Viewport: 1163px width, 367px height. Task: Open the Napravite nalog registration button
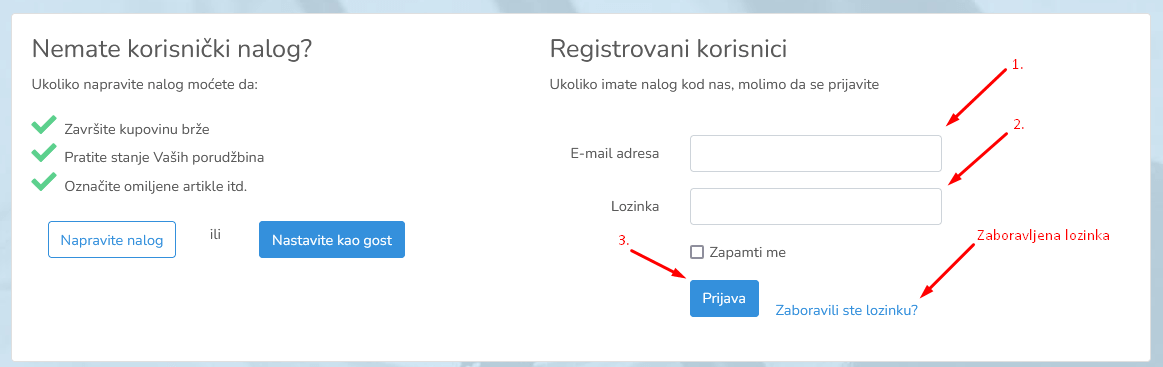coord(112,239)
